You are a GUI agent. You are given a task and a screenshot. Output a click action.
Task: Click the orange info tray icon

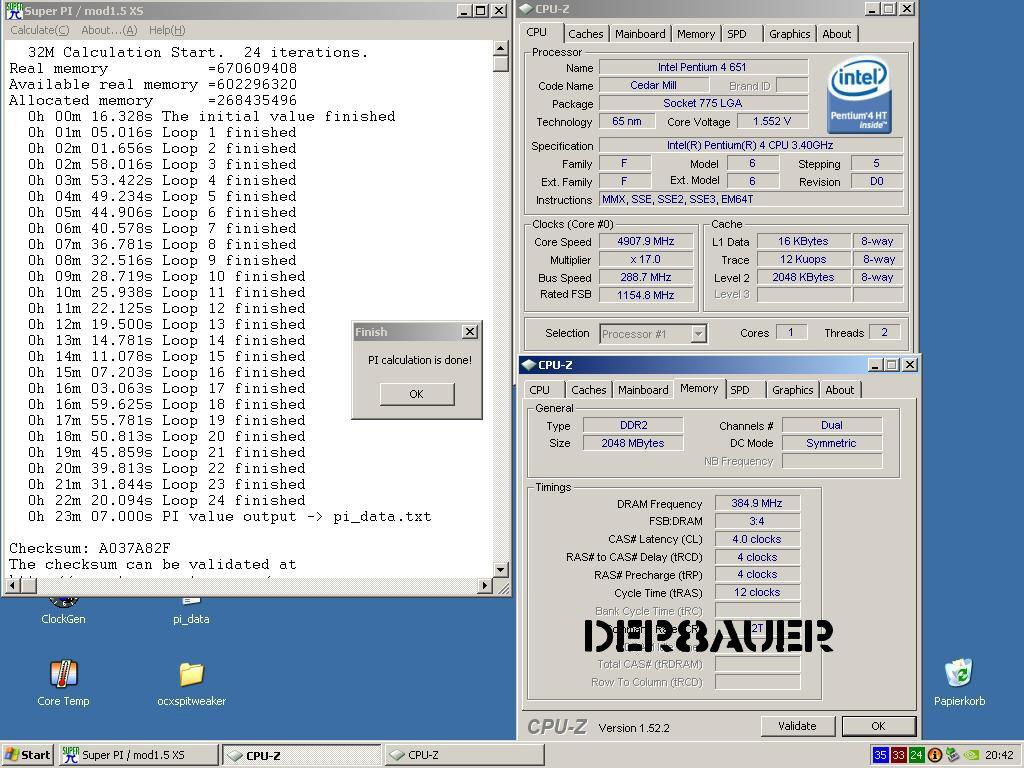tap(935, 755)
